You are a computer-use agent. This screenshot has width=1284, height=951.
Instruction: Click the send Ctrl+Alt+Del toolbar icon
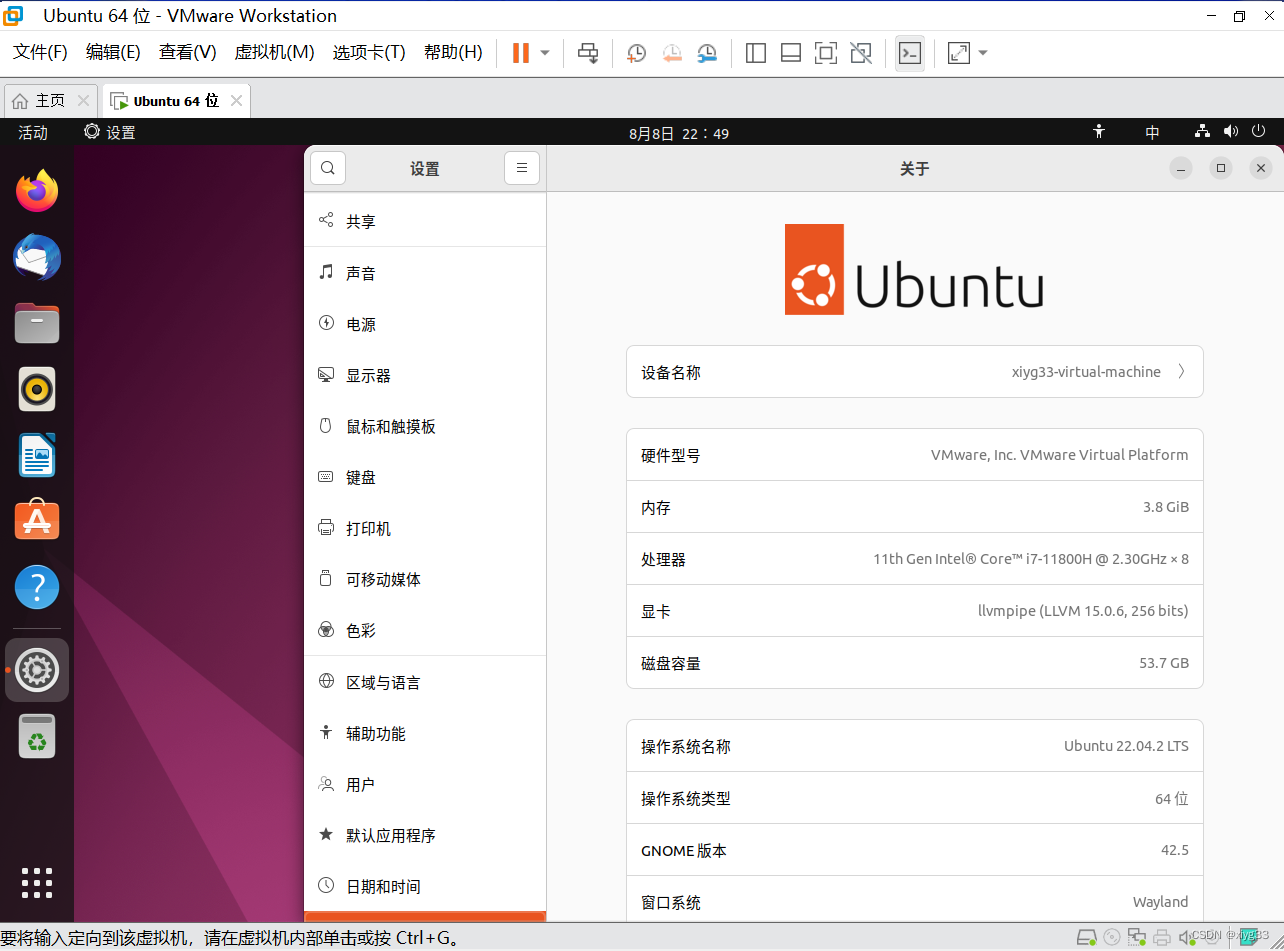point(589,53)
